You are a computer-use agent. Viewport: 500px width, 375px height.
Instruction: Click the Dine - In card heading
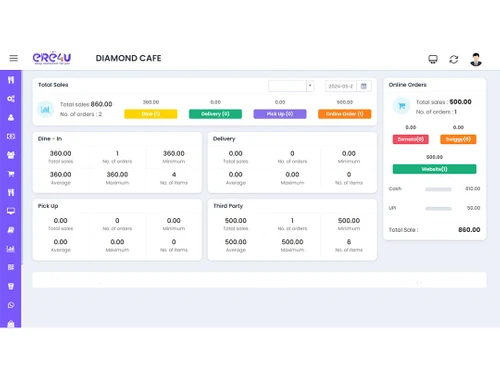tap(50, 139)
